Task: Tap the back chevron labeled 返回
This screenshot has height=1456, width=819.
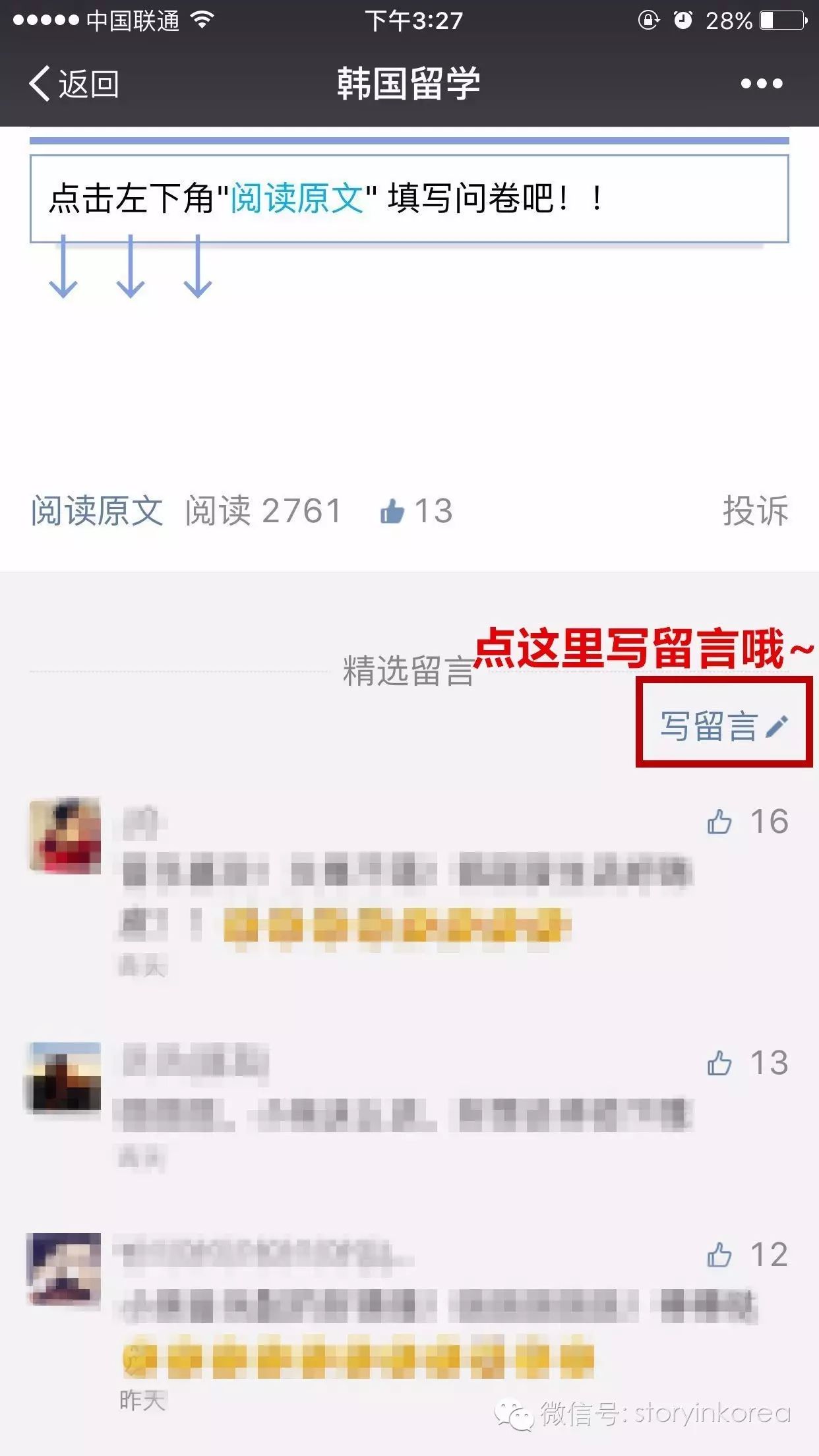Action: tap(74, 84)
